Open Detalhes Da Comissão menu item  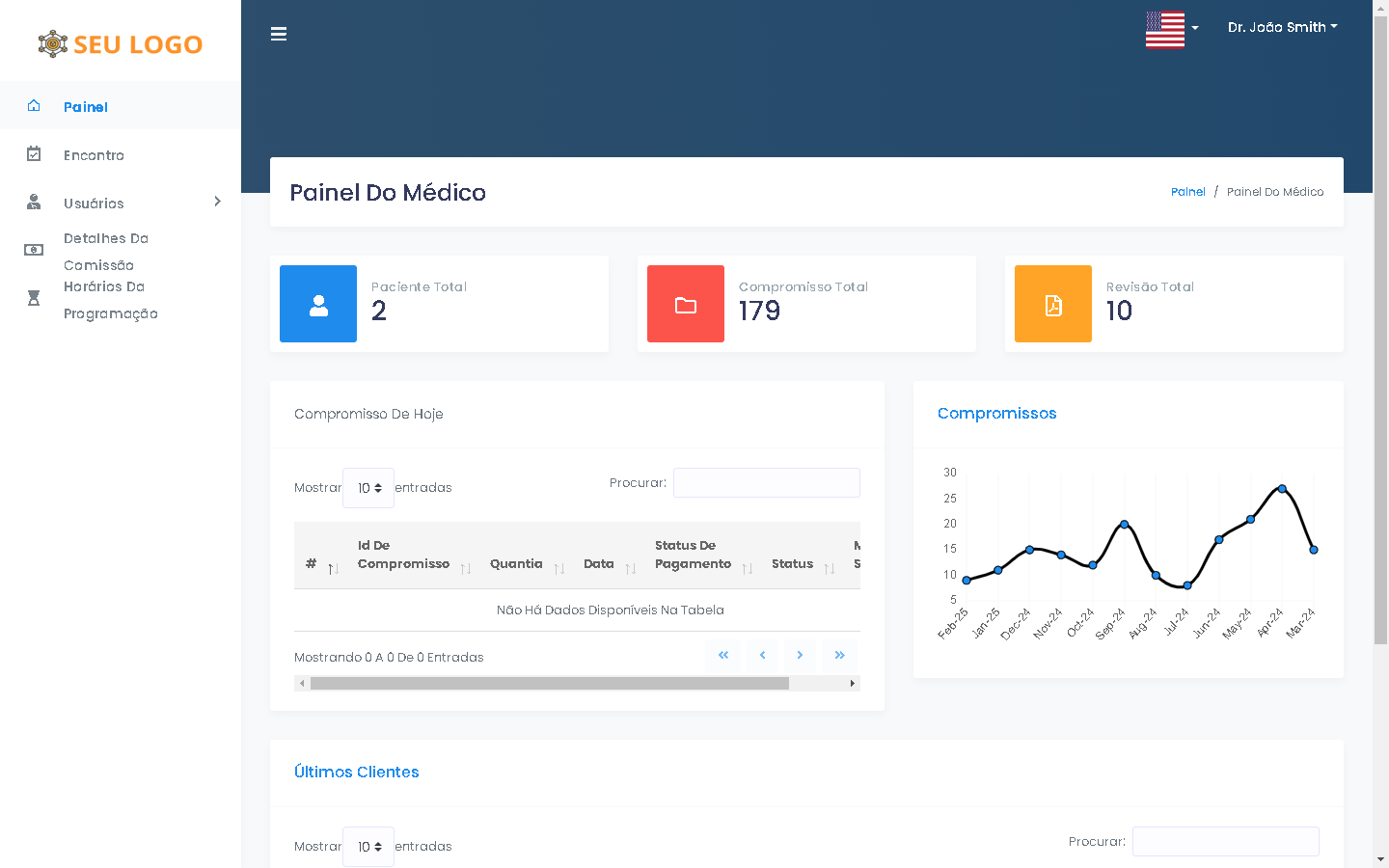click(x=105, y=251)
